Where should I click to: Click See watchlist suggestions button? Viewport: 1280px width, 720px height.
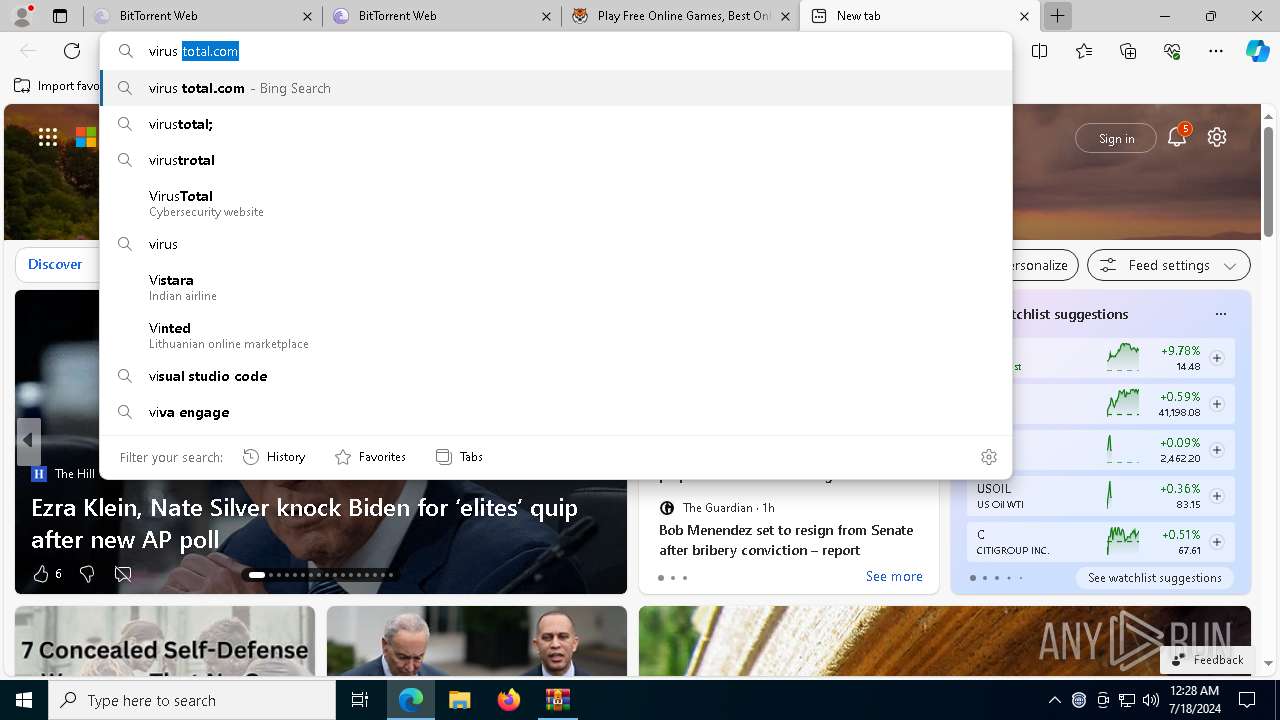pyautogui.click(x=1155, y=578)
